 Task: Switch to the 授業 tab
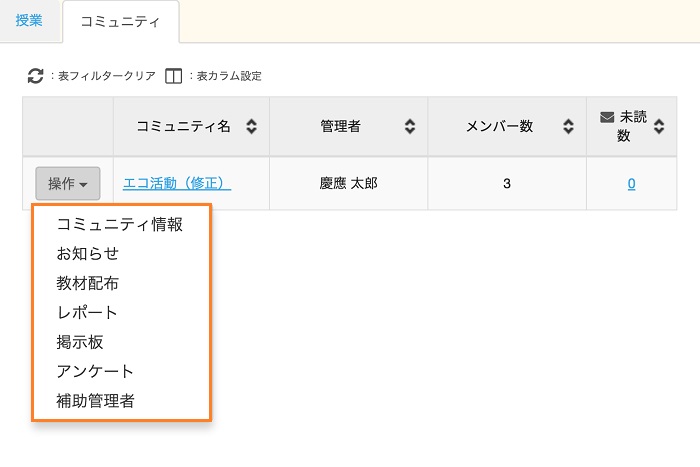point(29,20)
